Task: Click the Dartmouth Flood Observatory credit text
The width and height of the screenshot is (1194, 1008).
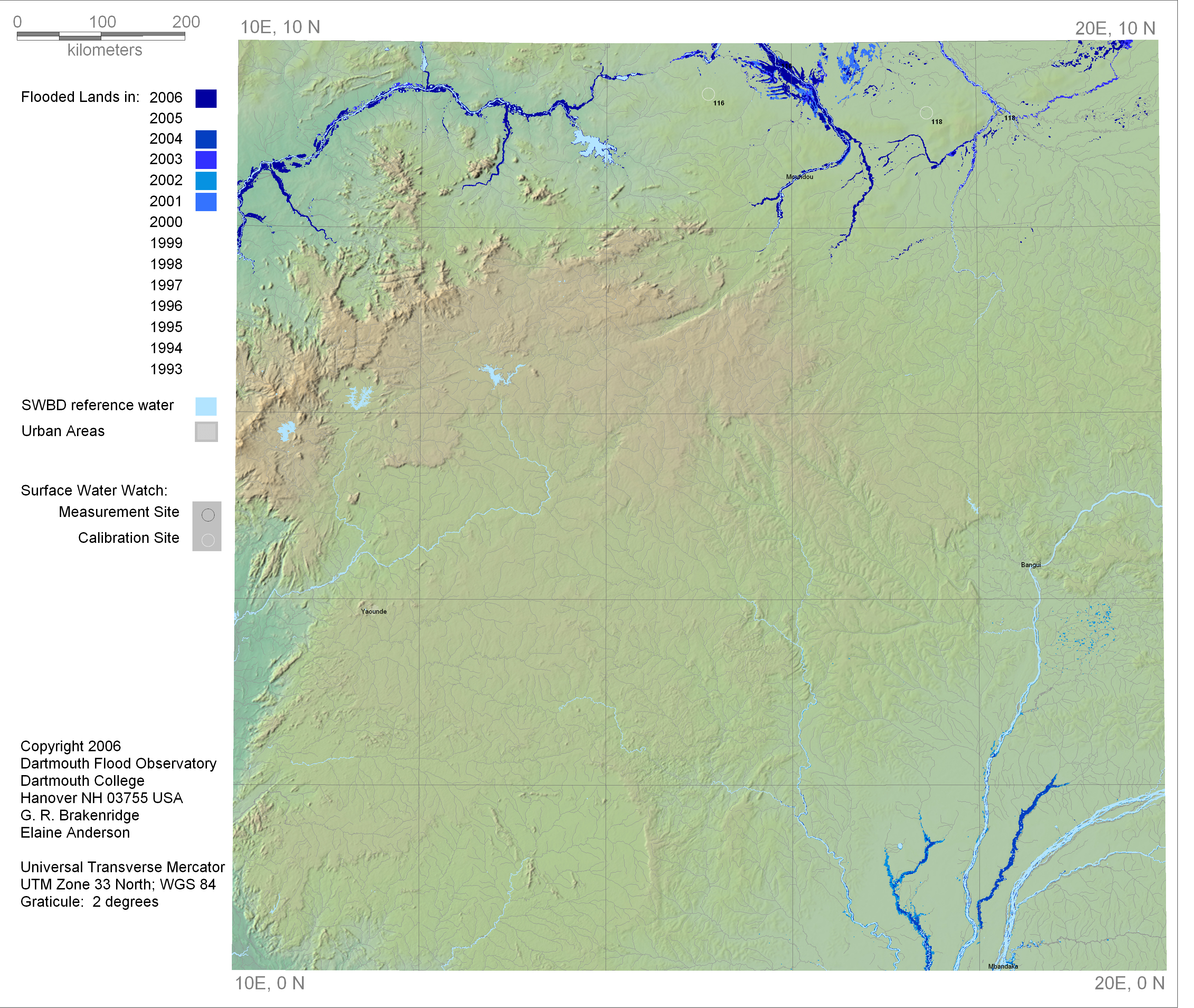Action: pos(118,763)
